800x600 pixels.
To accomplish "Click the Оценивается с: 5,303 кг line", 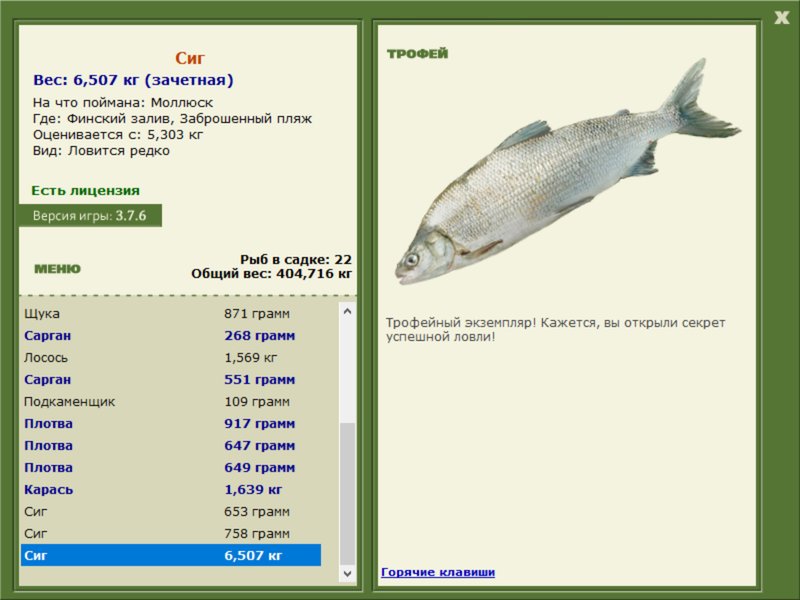I will [118, 135].
